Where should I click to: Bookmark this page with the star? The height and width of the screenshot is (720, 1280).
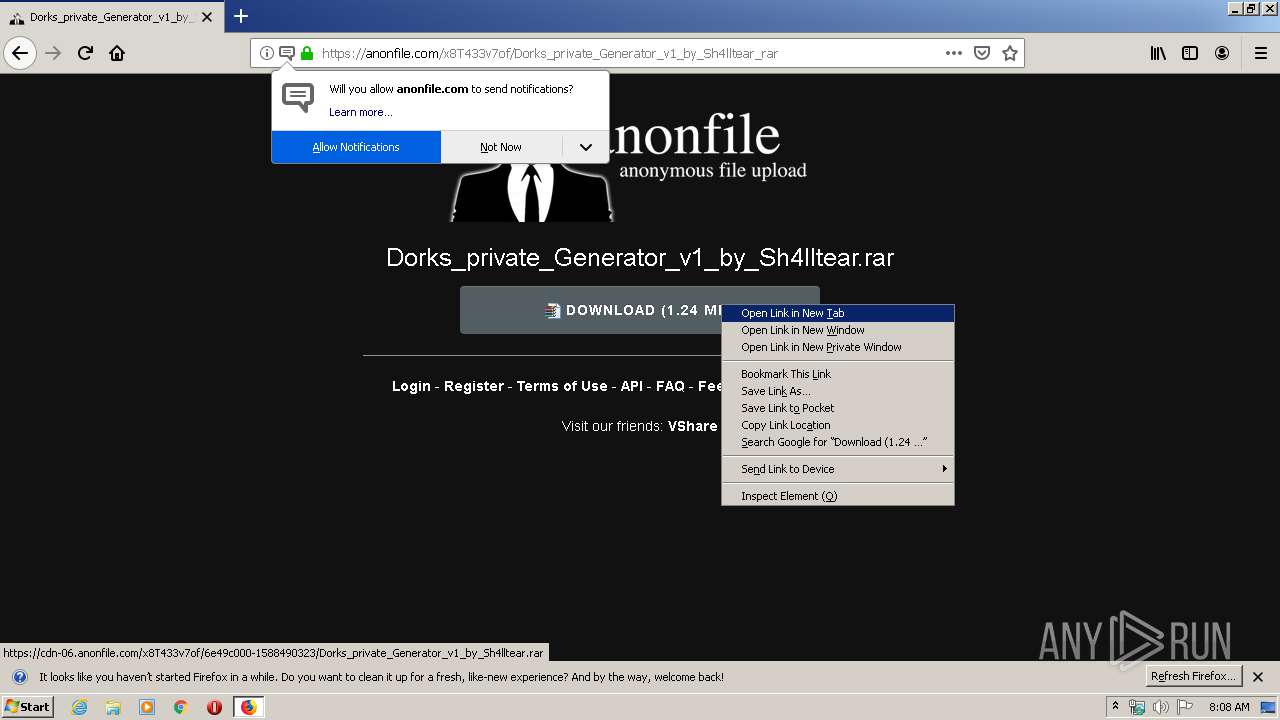tap(1010, 53)
